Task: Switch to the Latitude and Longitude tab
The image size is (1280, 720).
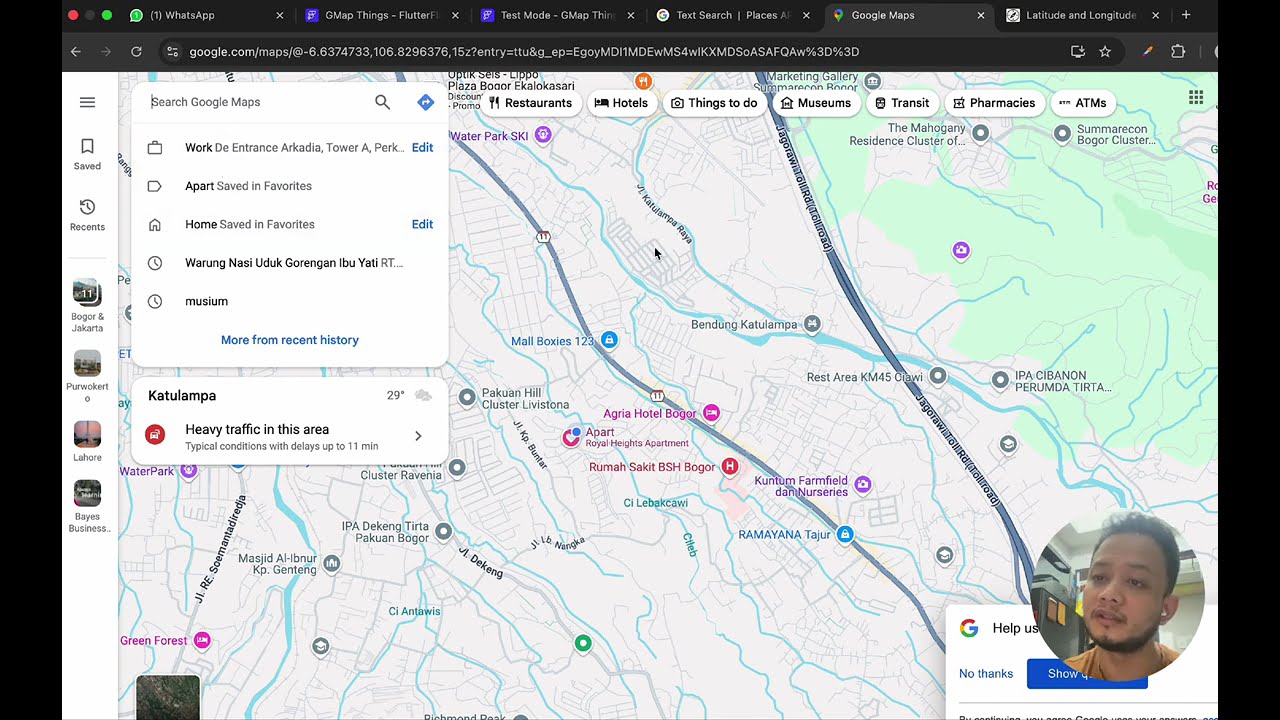Action: (1080, 15)
